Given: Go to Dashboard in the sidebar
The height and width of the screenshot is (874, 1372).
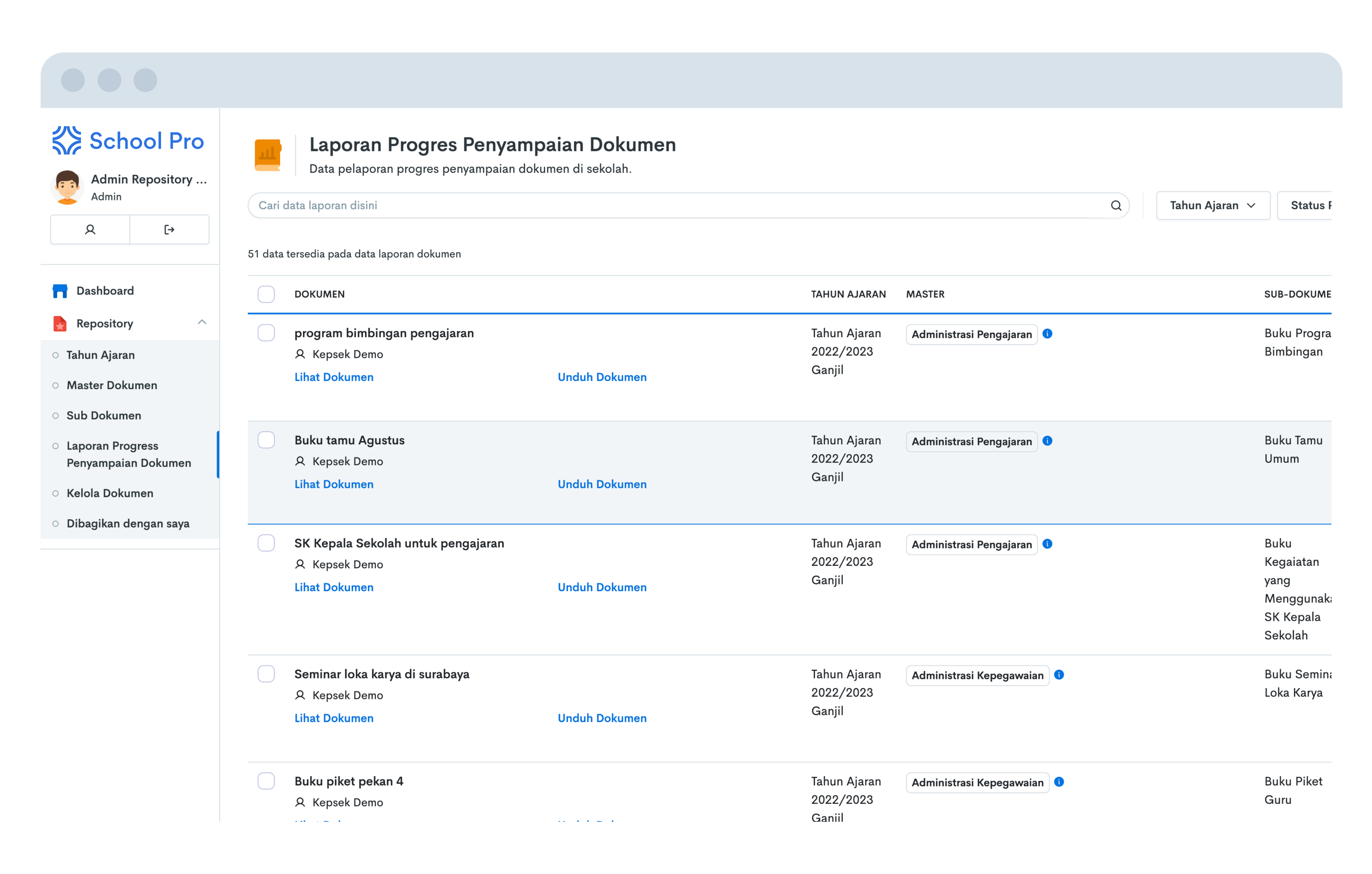Looking at the screenshot, I should 105,291.
